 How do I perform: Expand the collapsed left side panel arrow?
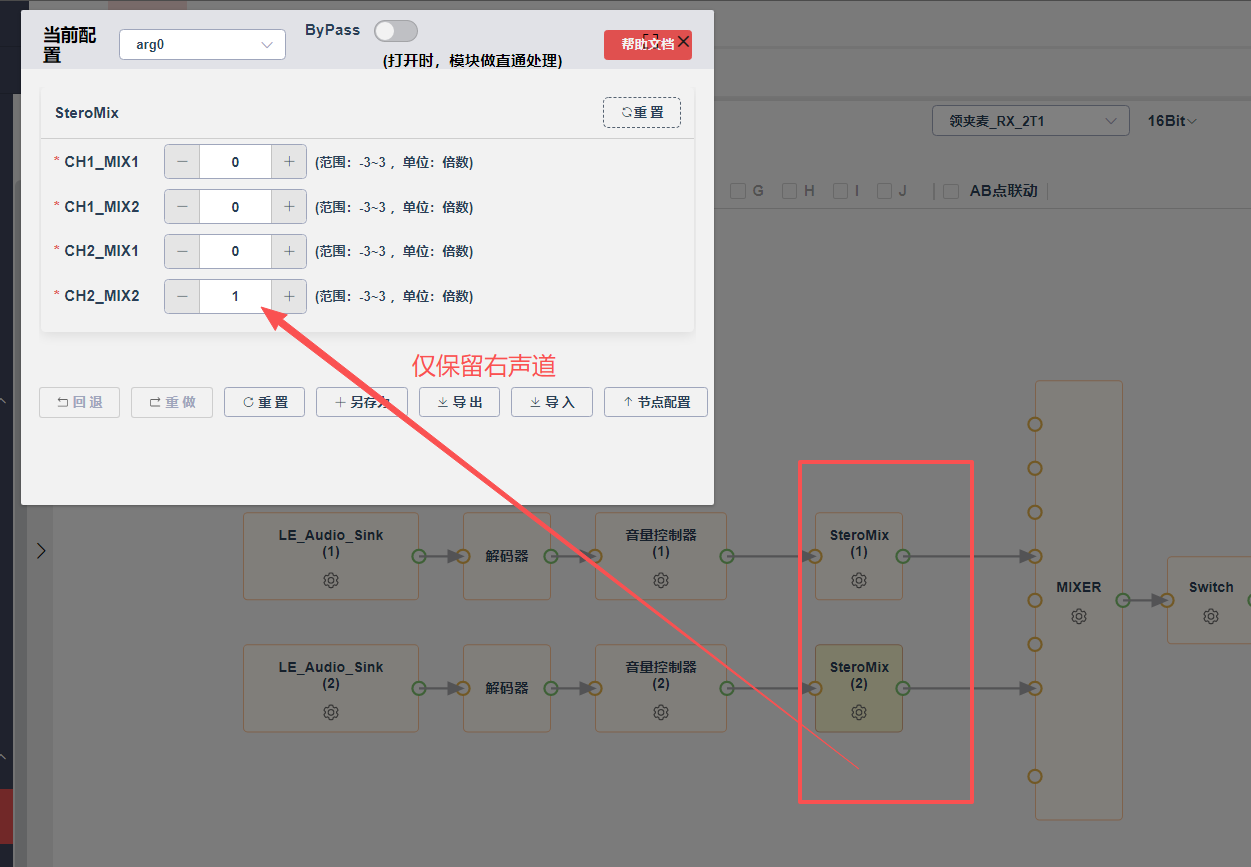pos(41,551)
